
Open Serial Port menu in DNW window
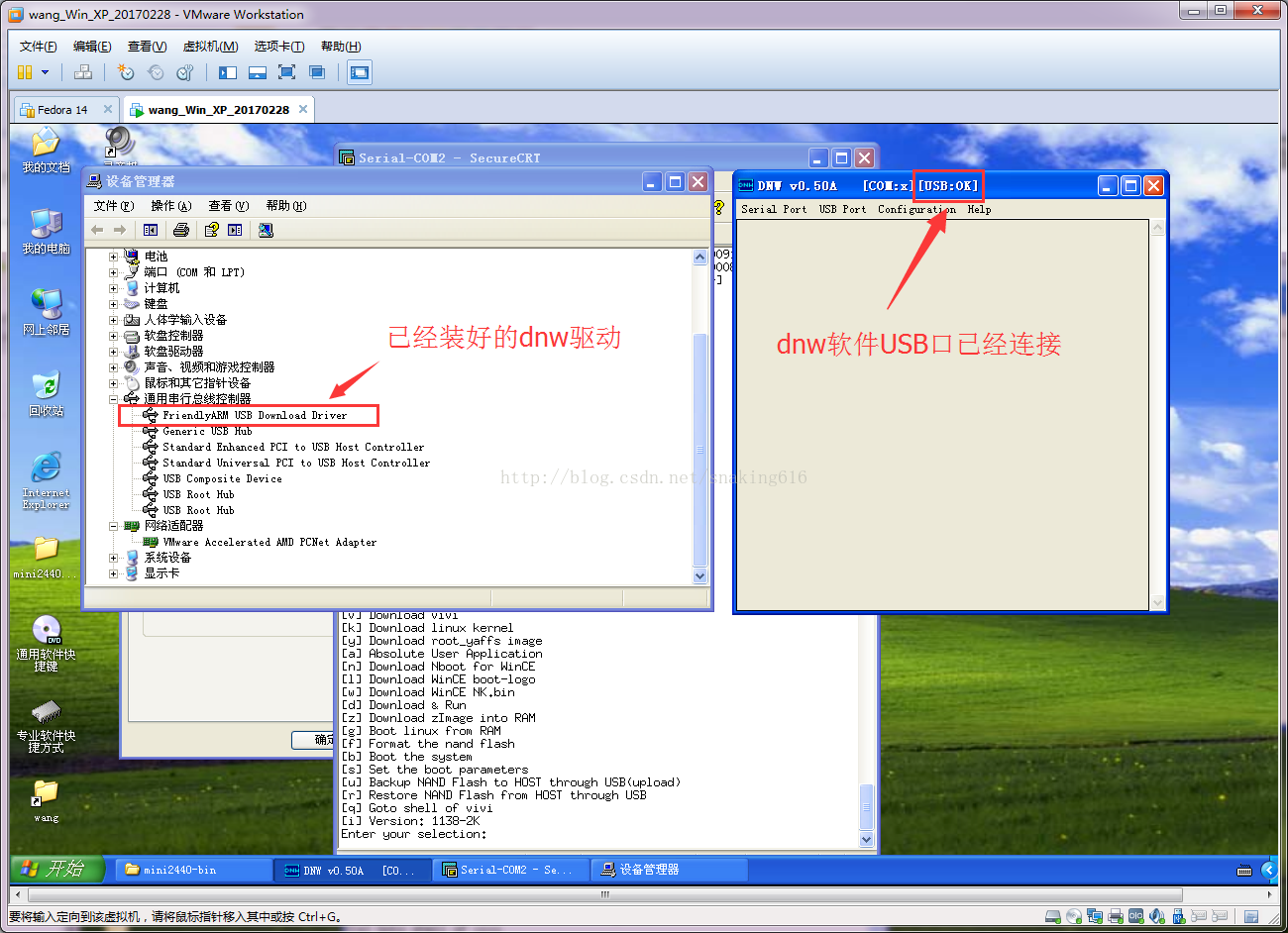click(774, 209)
